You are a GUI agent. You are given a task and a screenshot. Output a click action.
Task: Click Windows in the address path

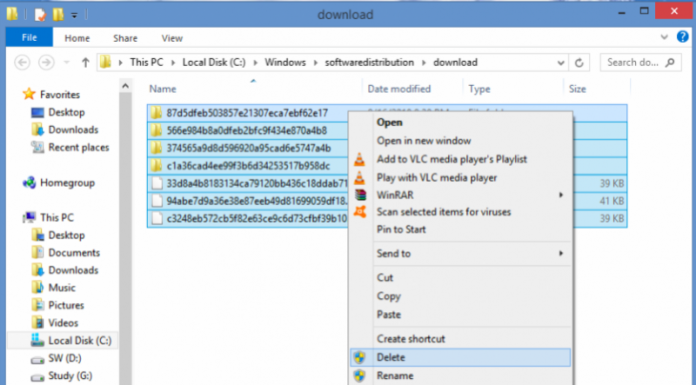click(285, 63)
